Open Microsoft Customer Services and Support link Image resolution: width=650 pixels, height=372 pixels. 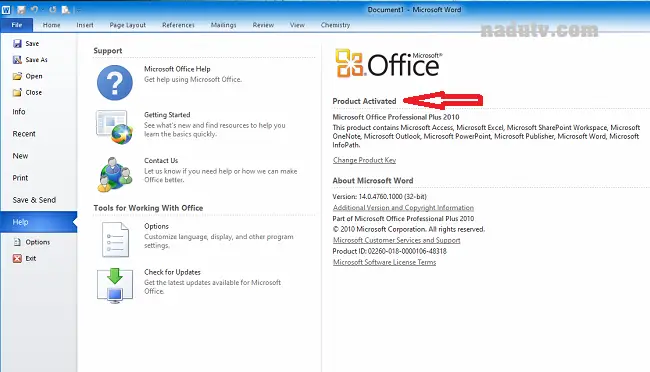pyautogui.click(x=397, y=240)
